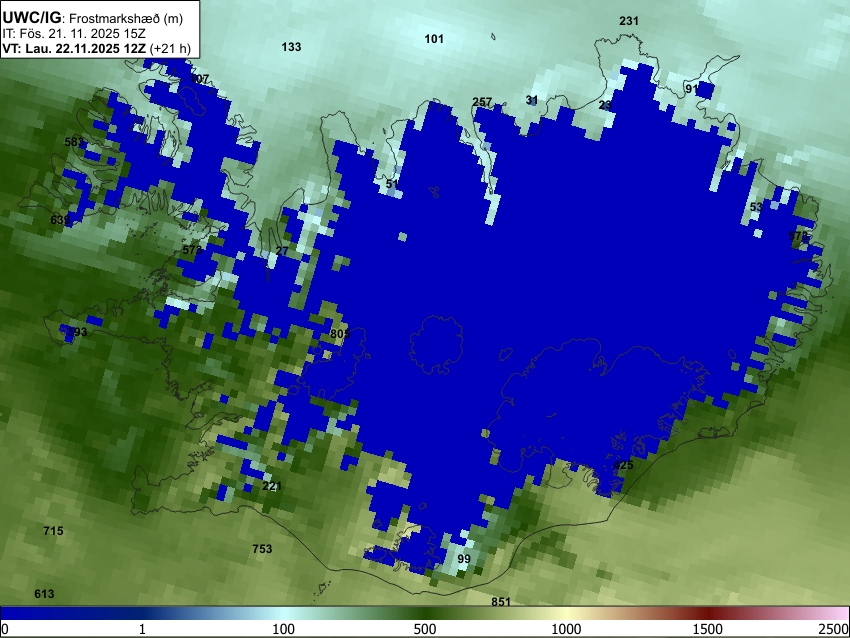
Task: Click the 'UWC/IG: Frostmarkshæð (m)' title text
Action: coord(93,18)
